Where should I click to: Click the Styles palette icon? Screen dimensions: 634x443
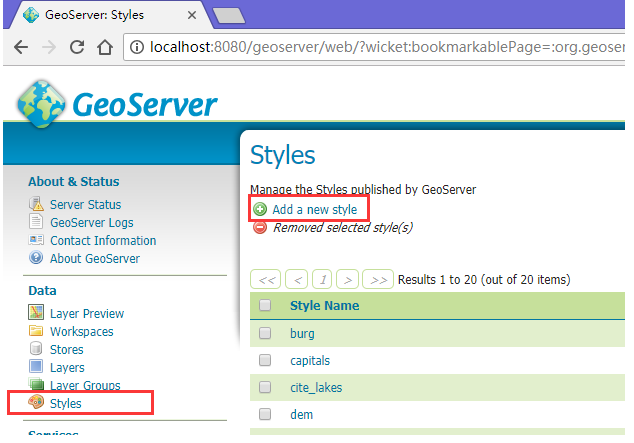36,402
